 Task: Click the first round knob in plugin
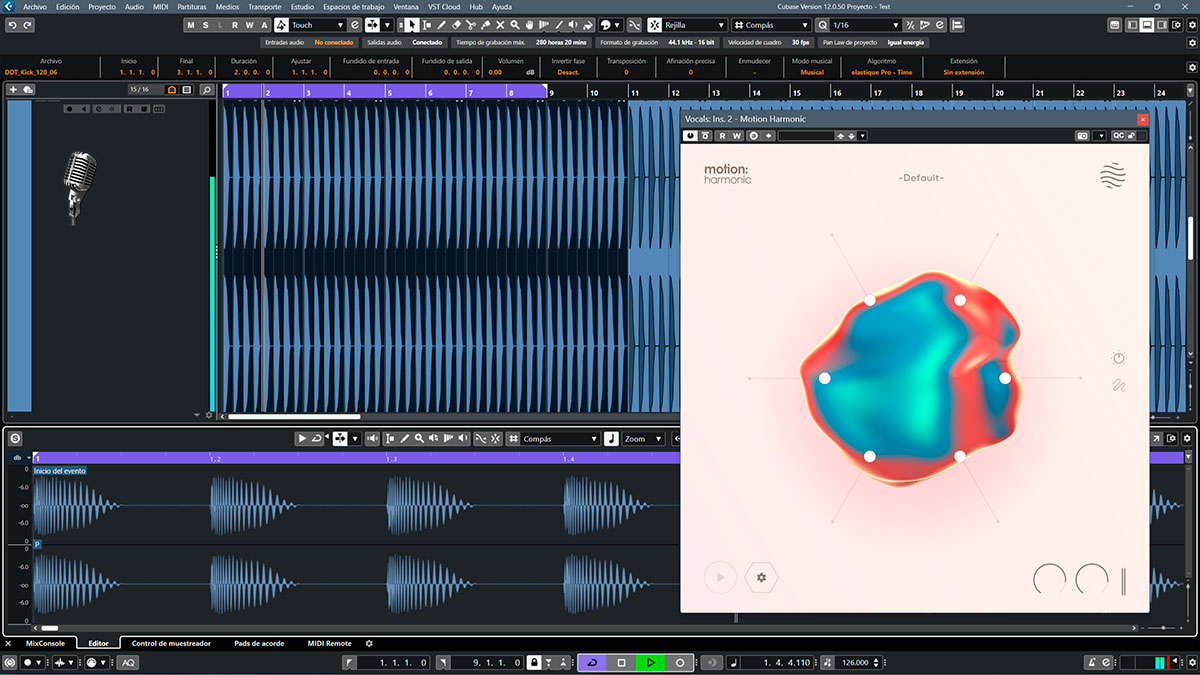coord(1050,580)
